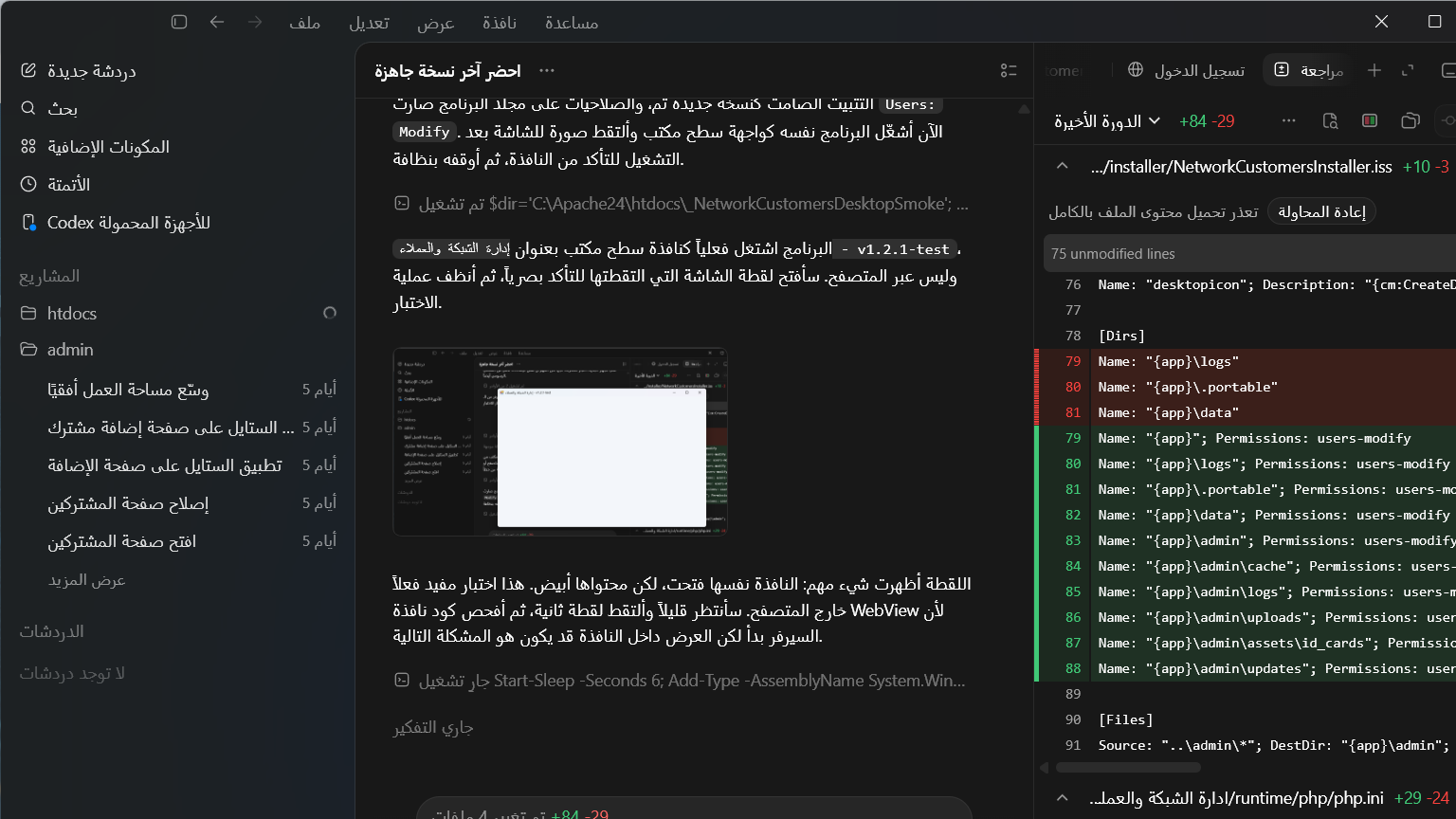1456x819 pixels.
Task: Toggle the red-green split diff view
Action: pos(1370,120)
